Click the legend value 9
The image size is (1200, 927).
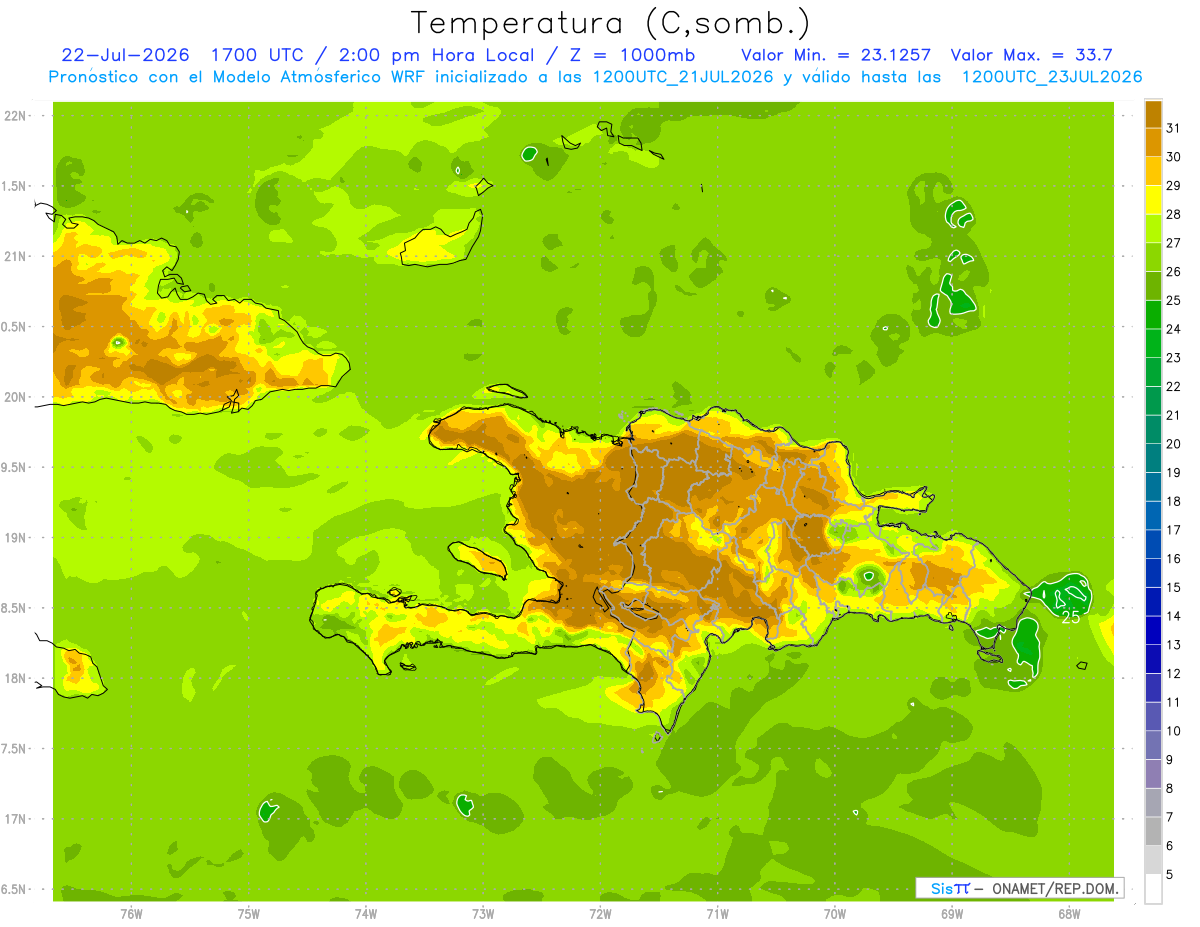(x=1170, y=761)
